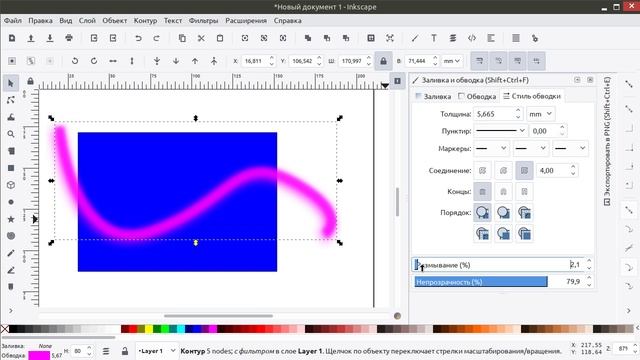Click the Copy icon in toolbar
This screenshot has width=640, height=360.
pos(182,38)
